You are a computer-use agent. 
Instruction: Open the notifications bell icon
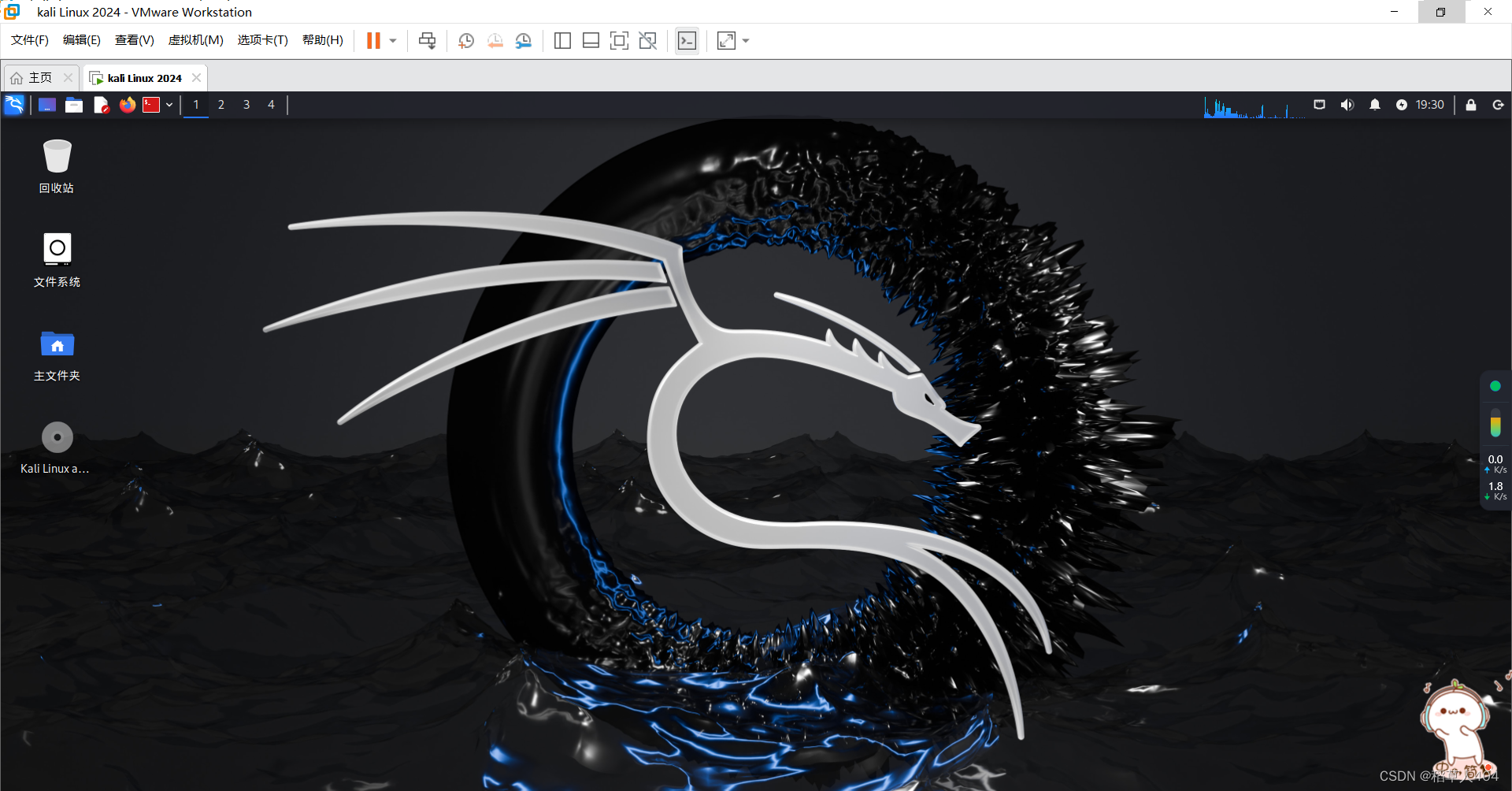coord(1375,105)
